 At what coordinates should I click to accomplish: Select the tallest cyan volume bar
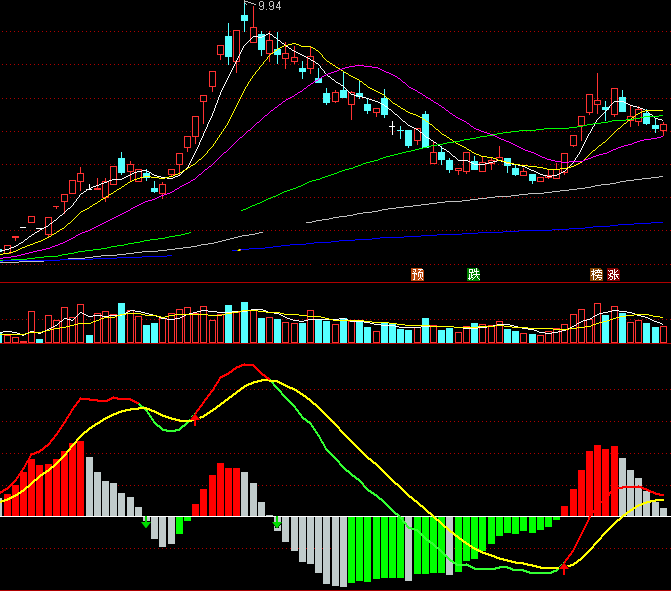(244, 322)
